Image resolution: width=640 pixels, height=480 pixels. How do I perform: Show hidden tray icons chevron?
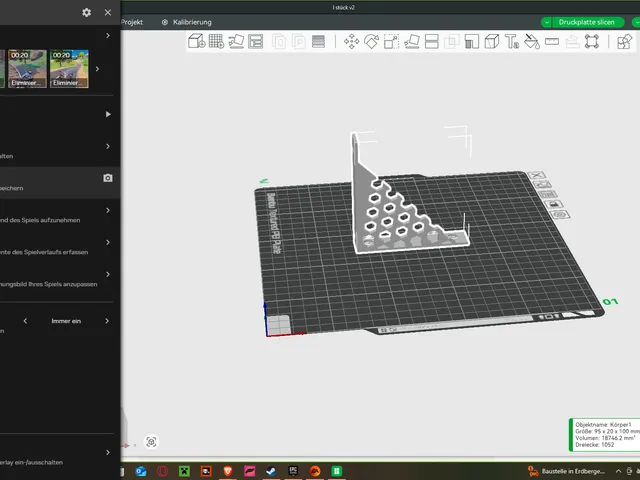click(x=619, y=471)
